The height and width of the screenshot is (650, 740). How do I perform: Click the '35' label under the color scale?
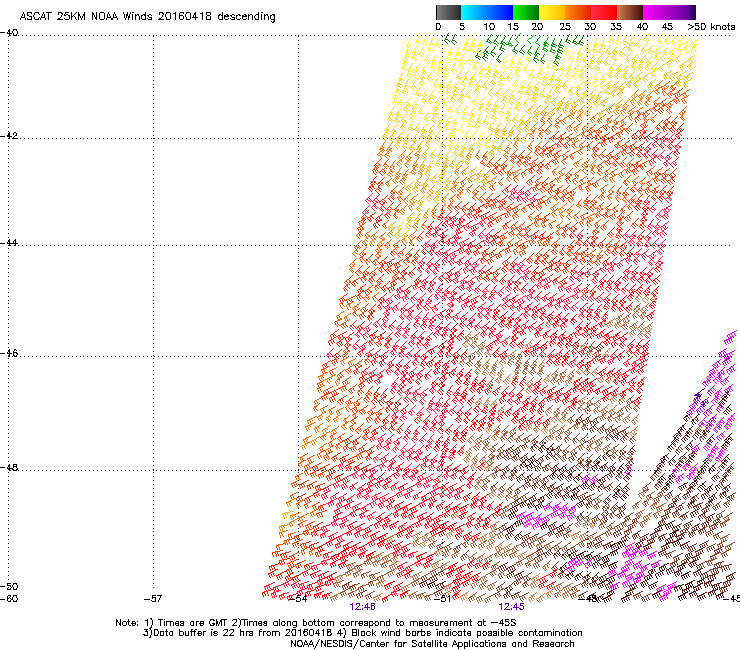[x=616, y=27]
